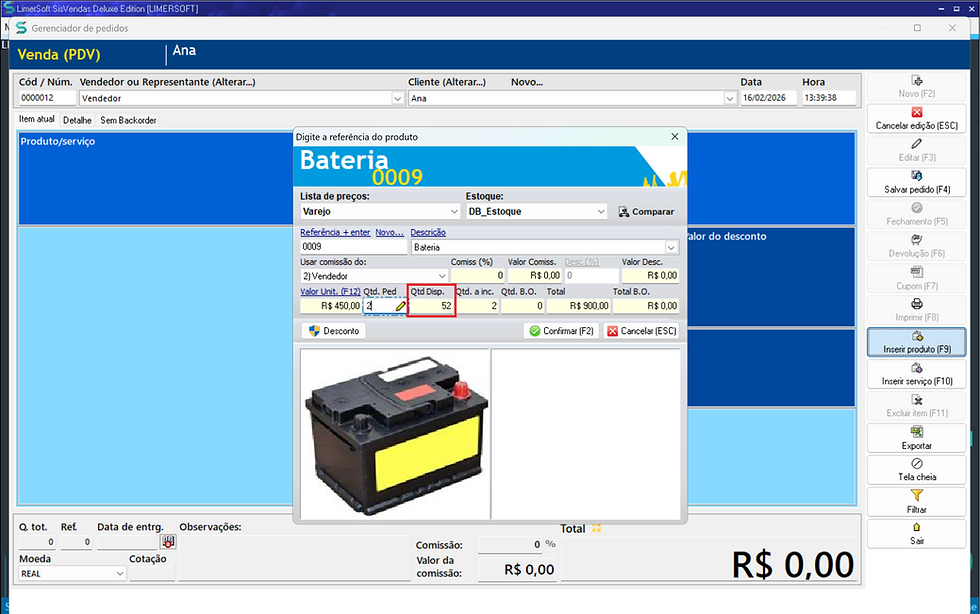Open the calendar icon next to Data de entrg.
Viewport: 980px width, 614px height.
click(x=168, y=541)
